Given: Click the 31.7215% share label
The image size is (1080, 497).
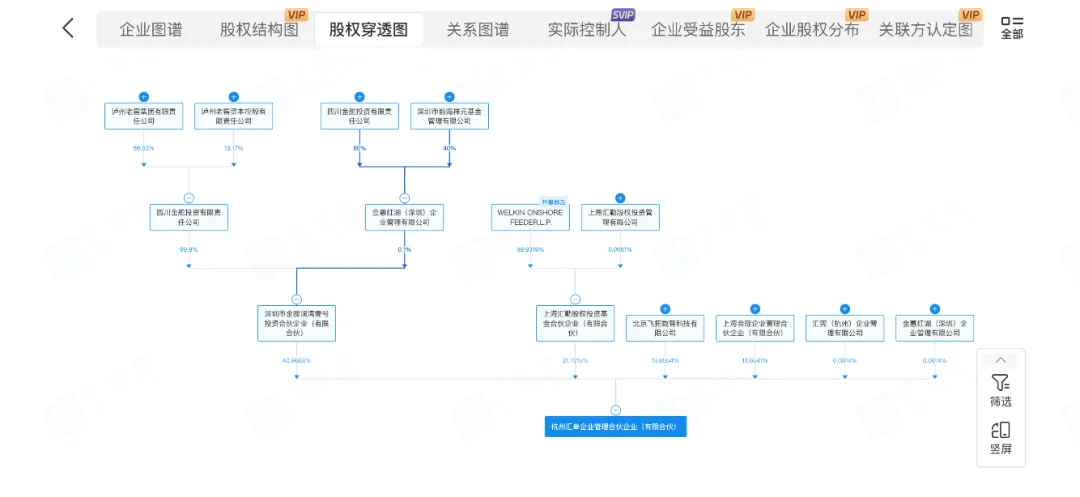Looking at the screenshot, I should (575, 360).
